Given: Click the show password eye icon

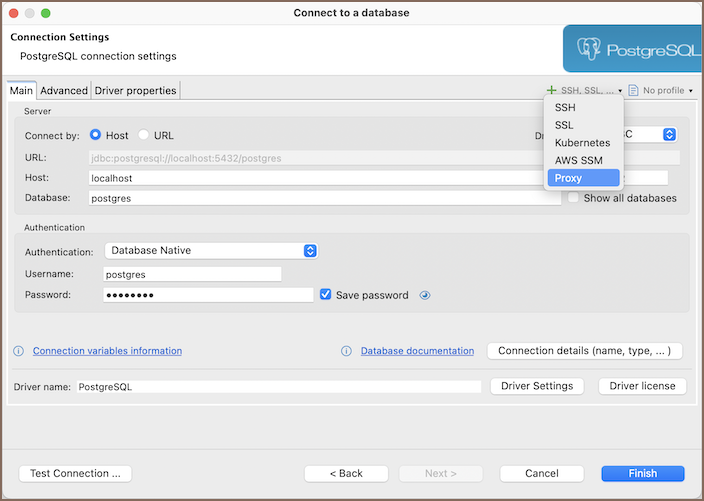Looking at the screenshot, I should click(425, 295).
